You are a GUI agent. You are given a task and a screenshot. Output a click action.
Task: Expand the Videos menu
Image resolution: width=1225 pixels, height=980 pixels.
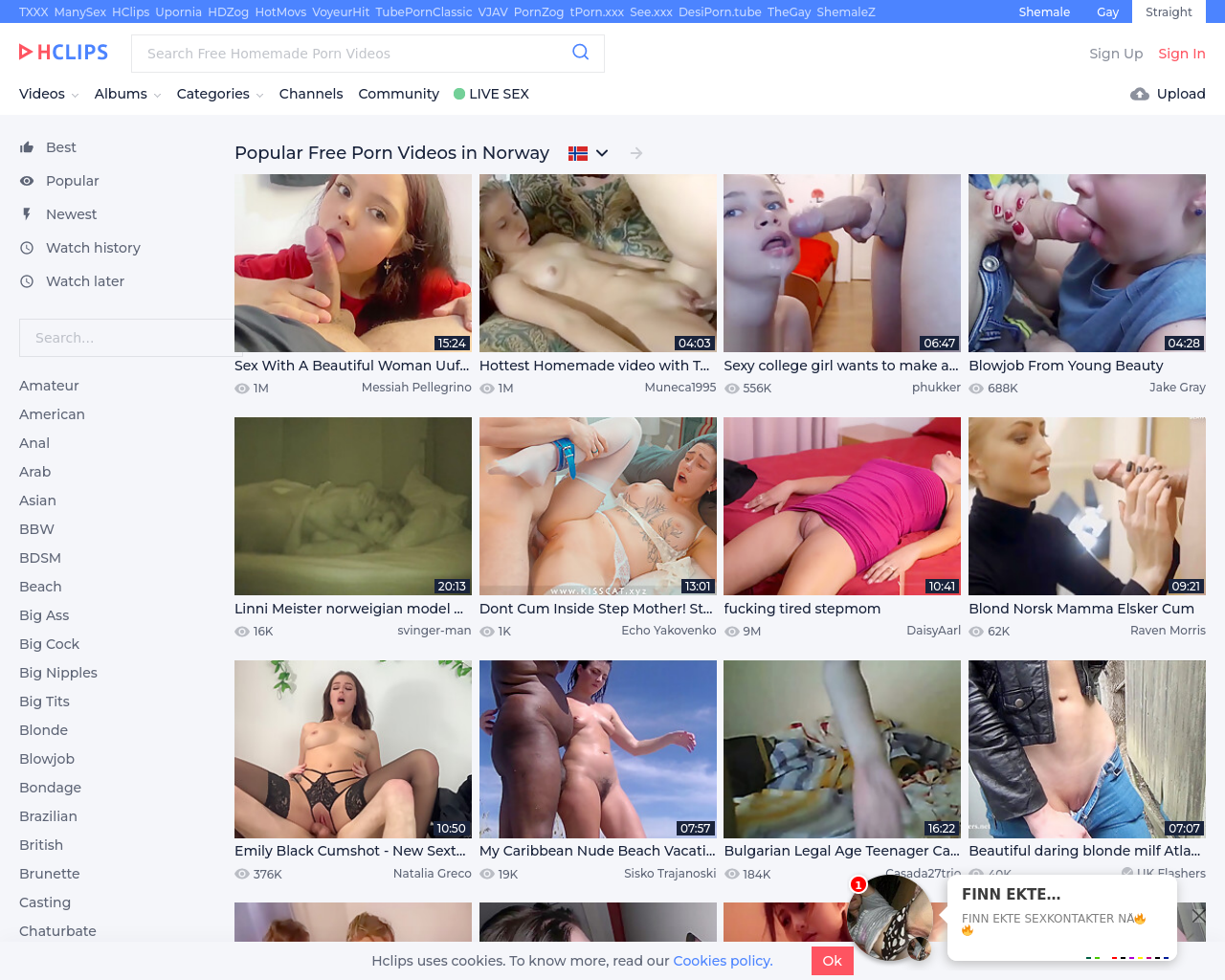[x=49, y=94]
